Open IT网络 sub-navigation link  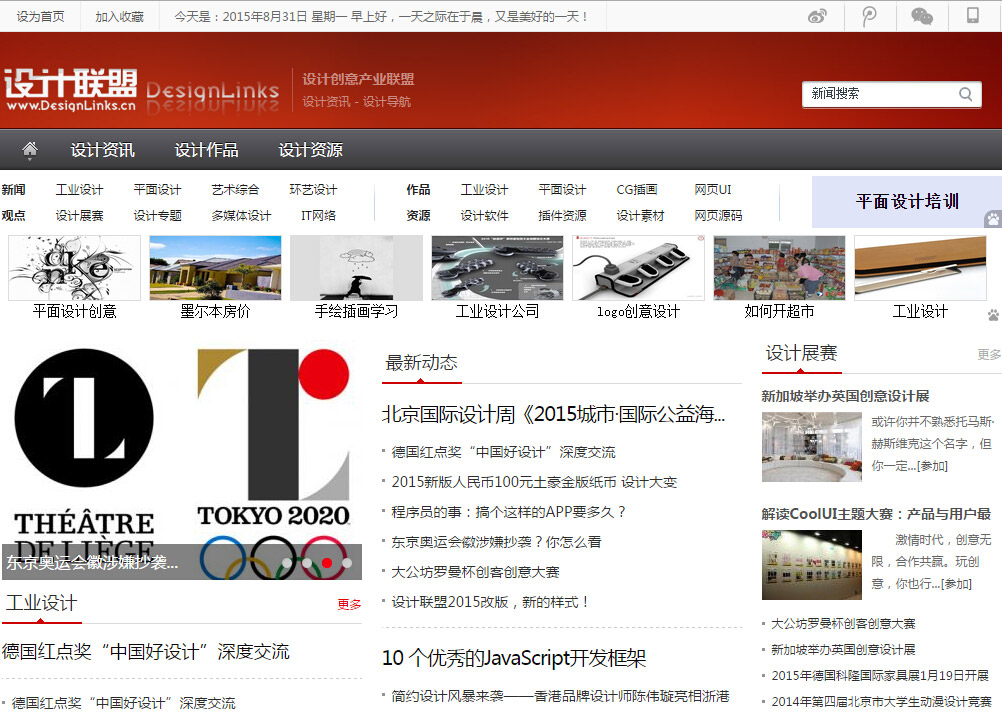pyautogui.click(x=318, y=216)
